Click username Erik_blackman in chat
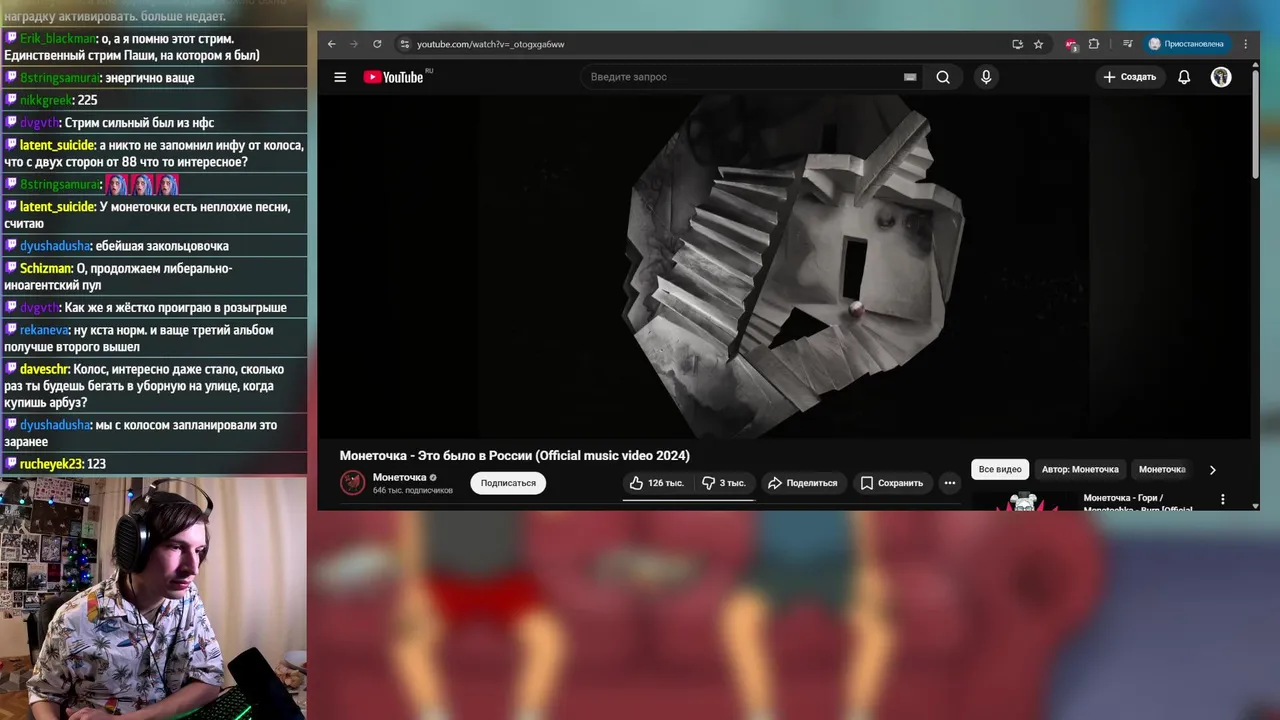1280x720 pixels. (x=58, y=38)
